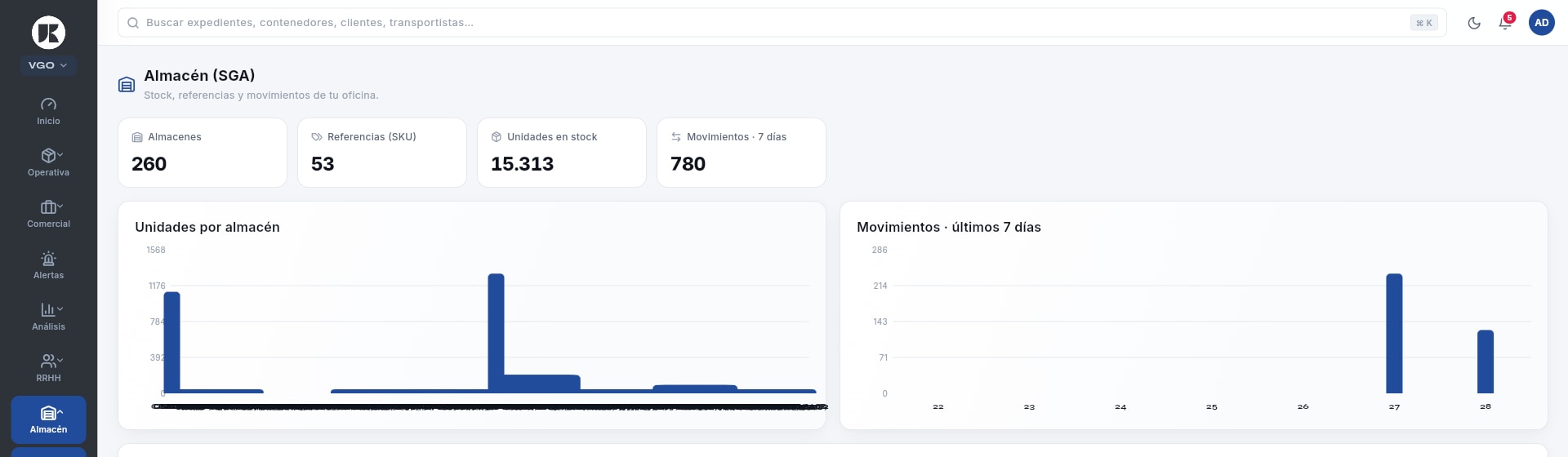The image size is (1568, 457).
Task: Click the ⌘K shortcut badge
Action: [1424, 23]
